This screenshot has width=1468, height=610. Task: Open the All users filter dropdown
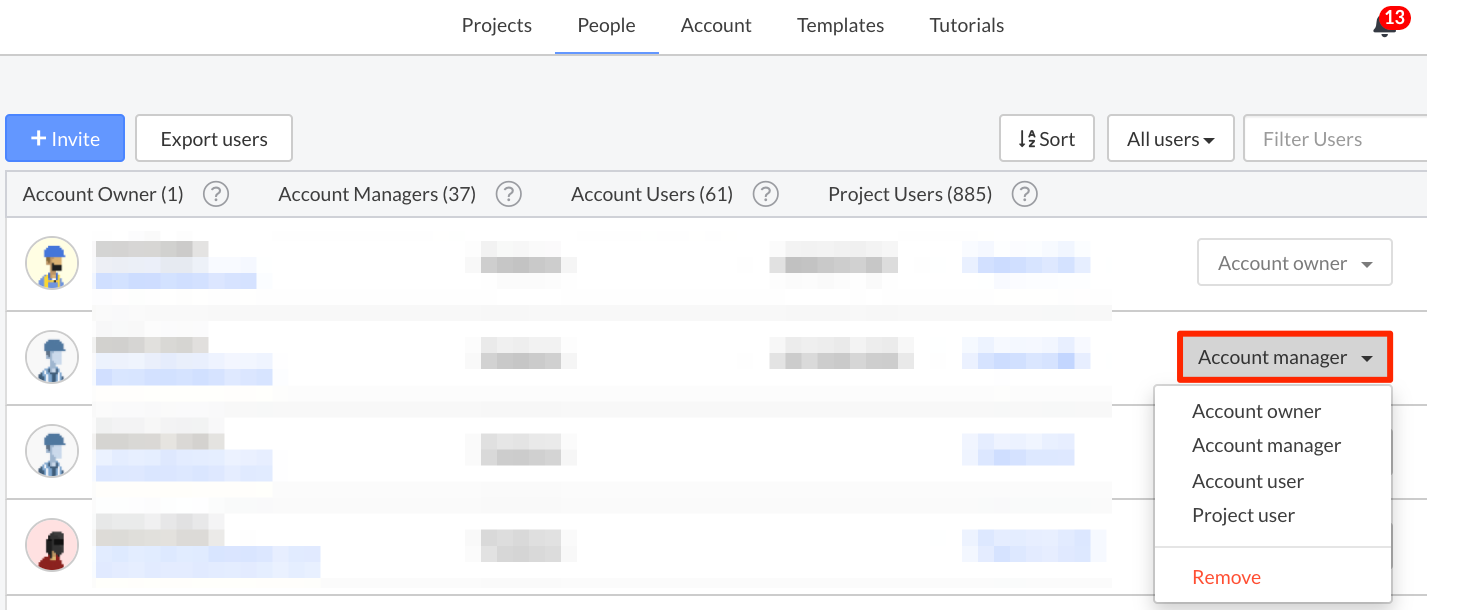coord(1170,139)
